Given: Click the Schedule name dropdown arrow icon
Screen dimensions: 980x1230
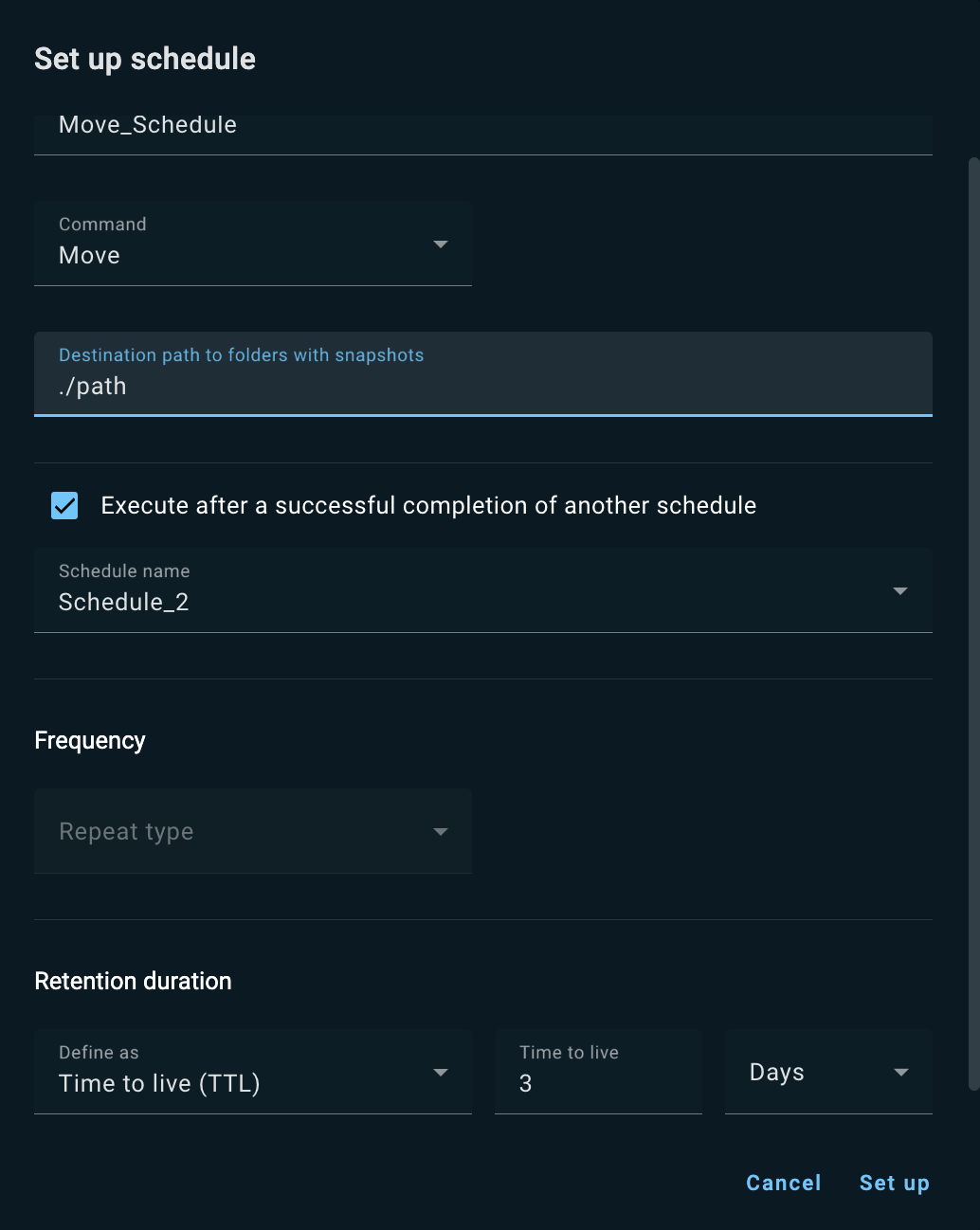Looking at the screenshot, I should [900, 591].
